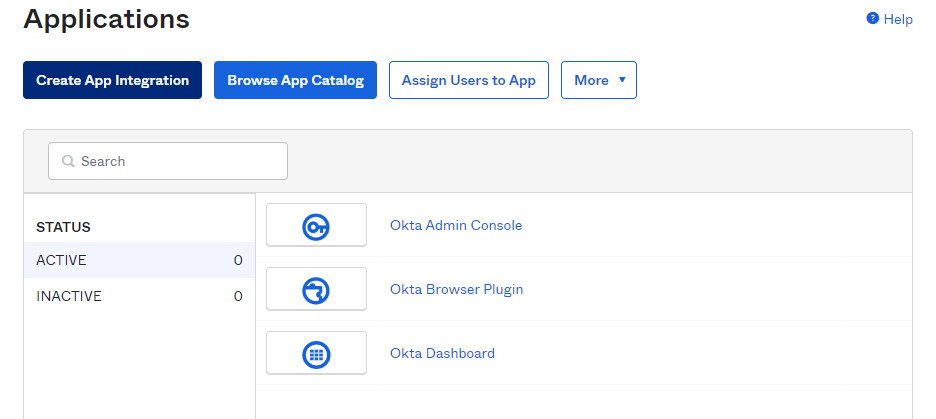Filter by ACTIVE status
936x419 pixels.
click(139, 260)
